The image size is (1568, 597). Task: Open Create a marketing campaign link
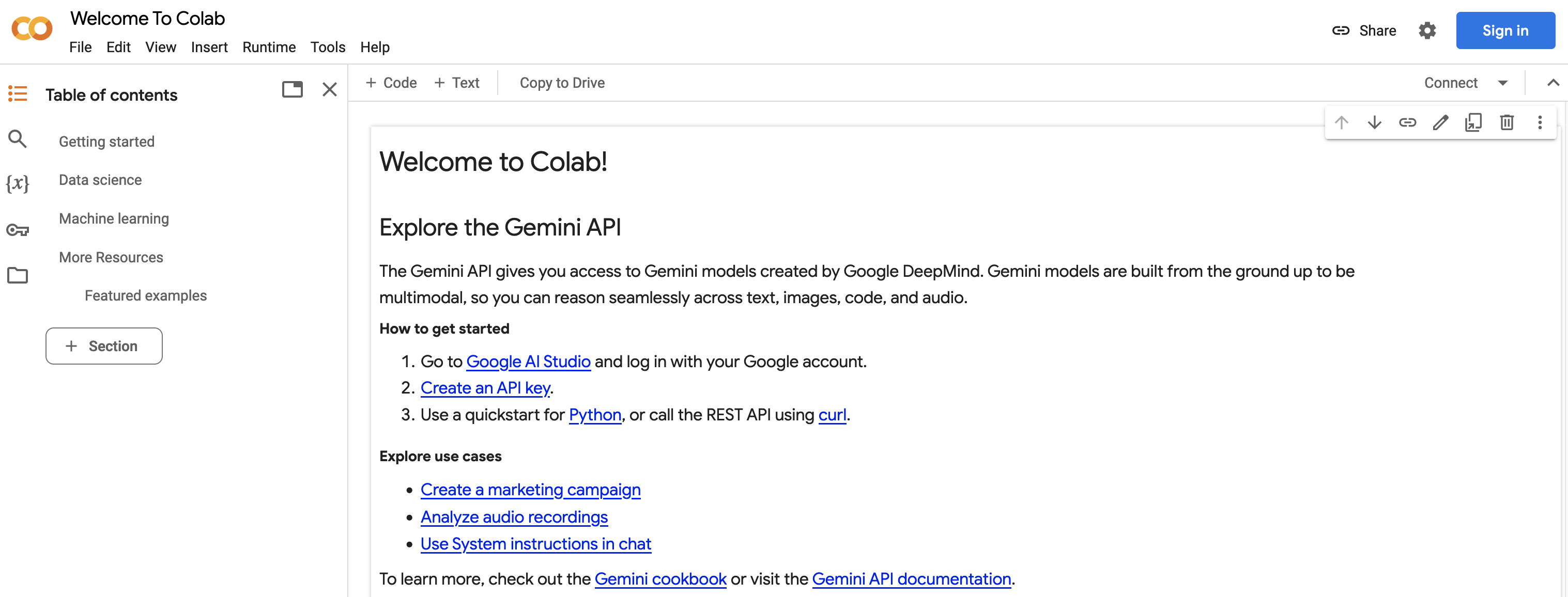(530, 489)
